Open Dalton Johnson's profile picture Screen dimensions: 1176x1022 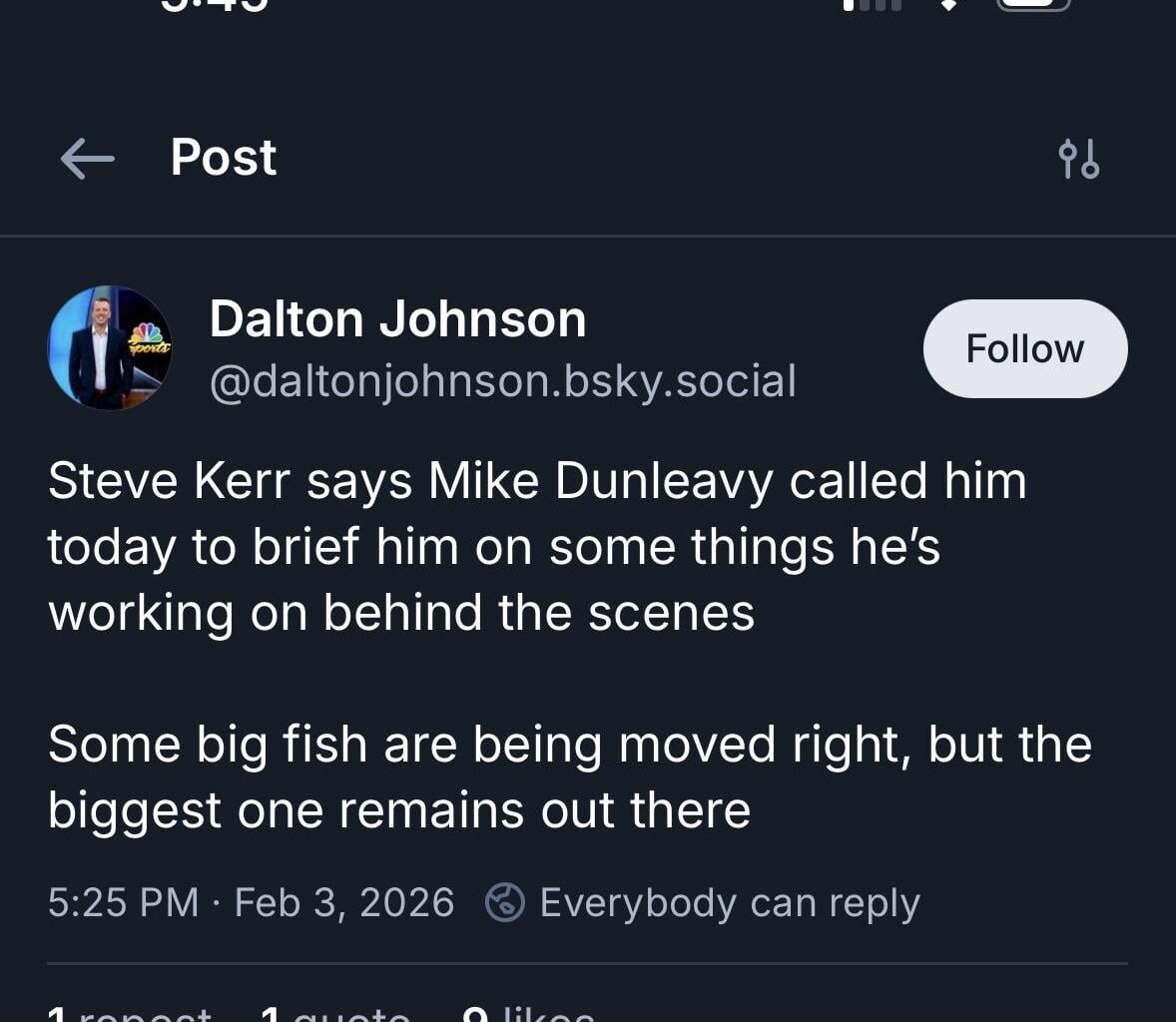pyautogui.click(x=110, y=348)
